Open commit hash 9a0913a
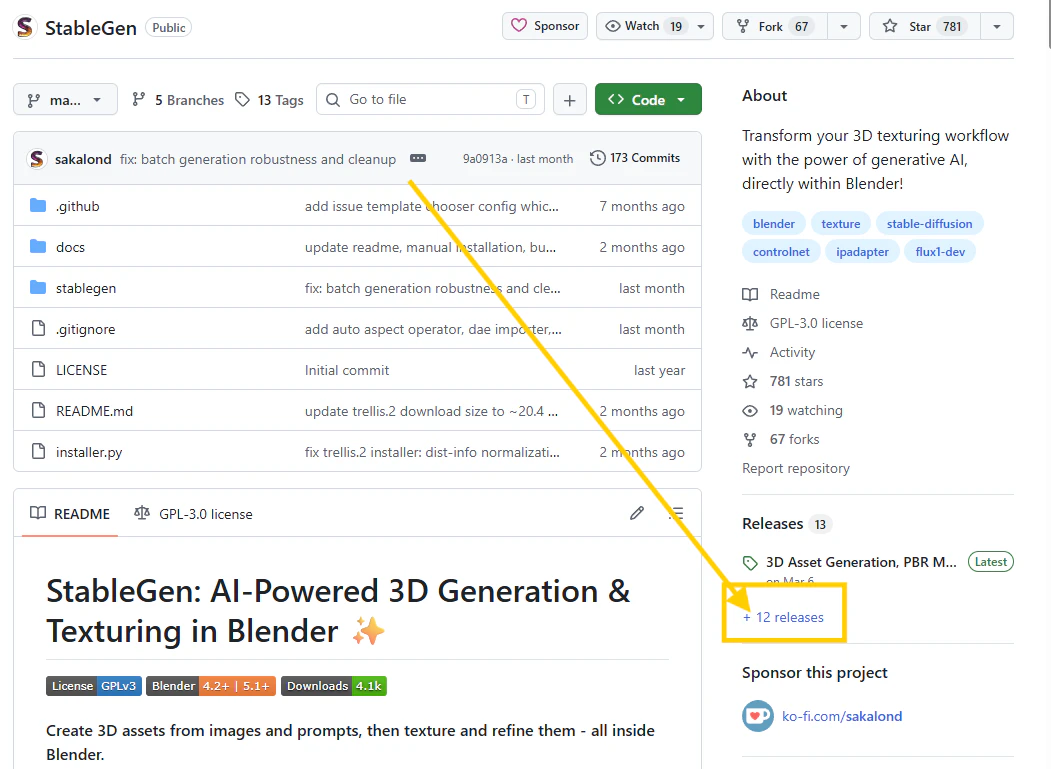Image resolution: width=1051 pixels, height=769 pixels. tap(485, 159)
